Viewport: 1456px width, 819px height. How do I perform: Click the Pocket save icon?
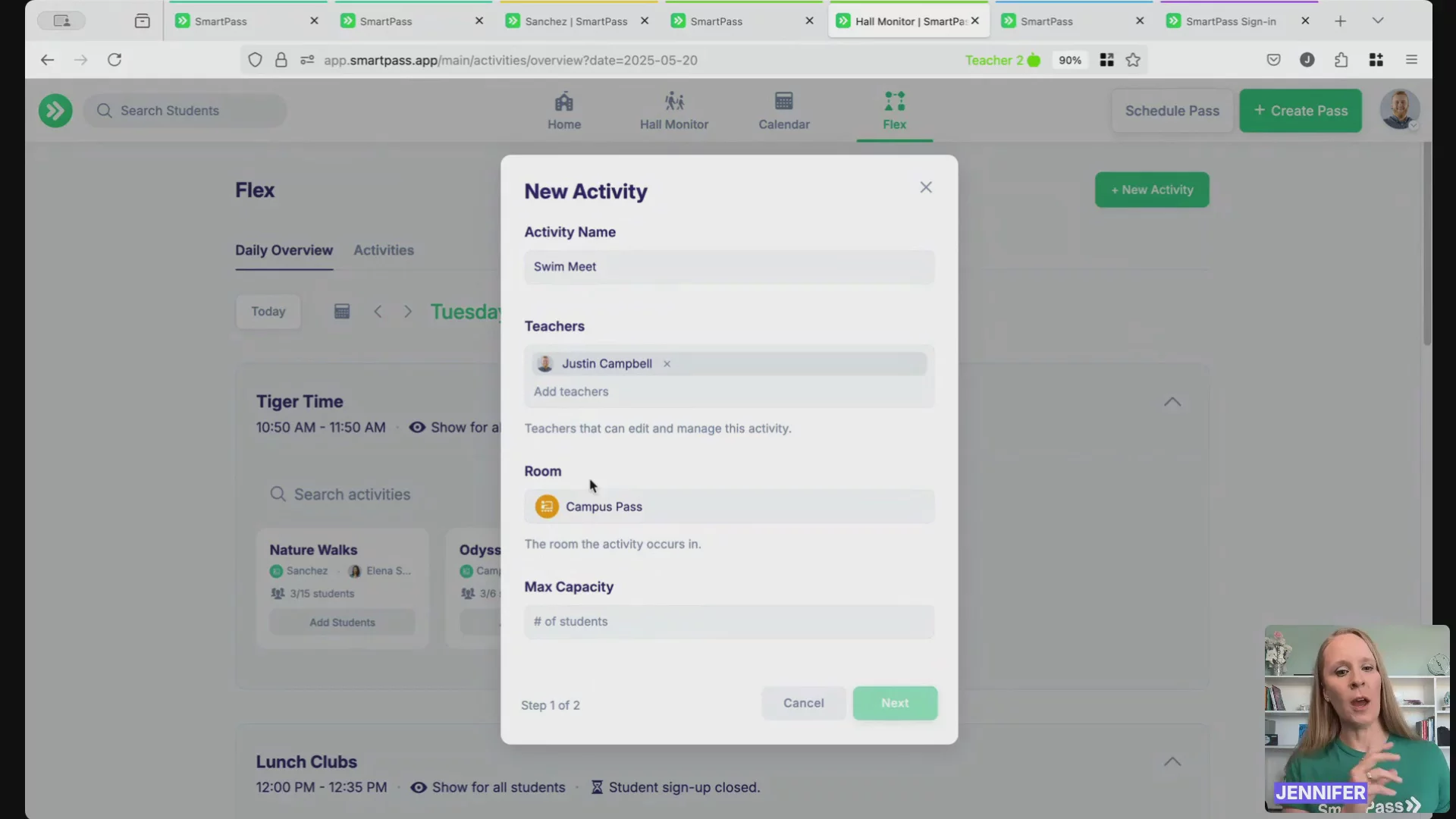coord(1273,60)
